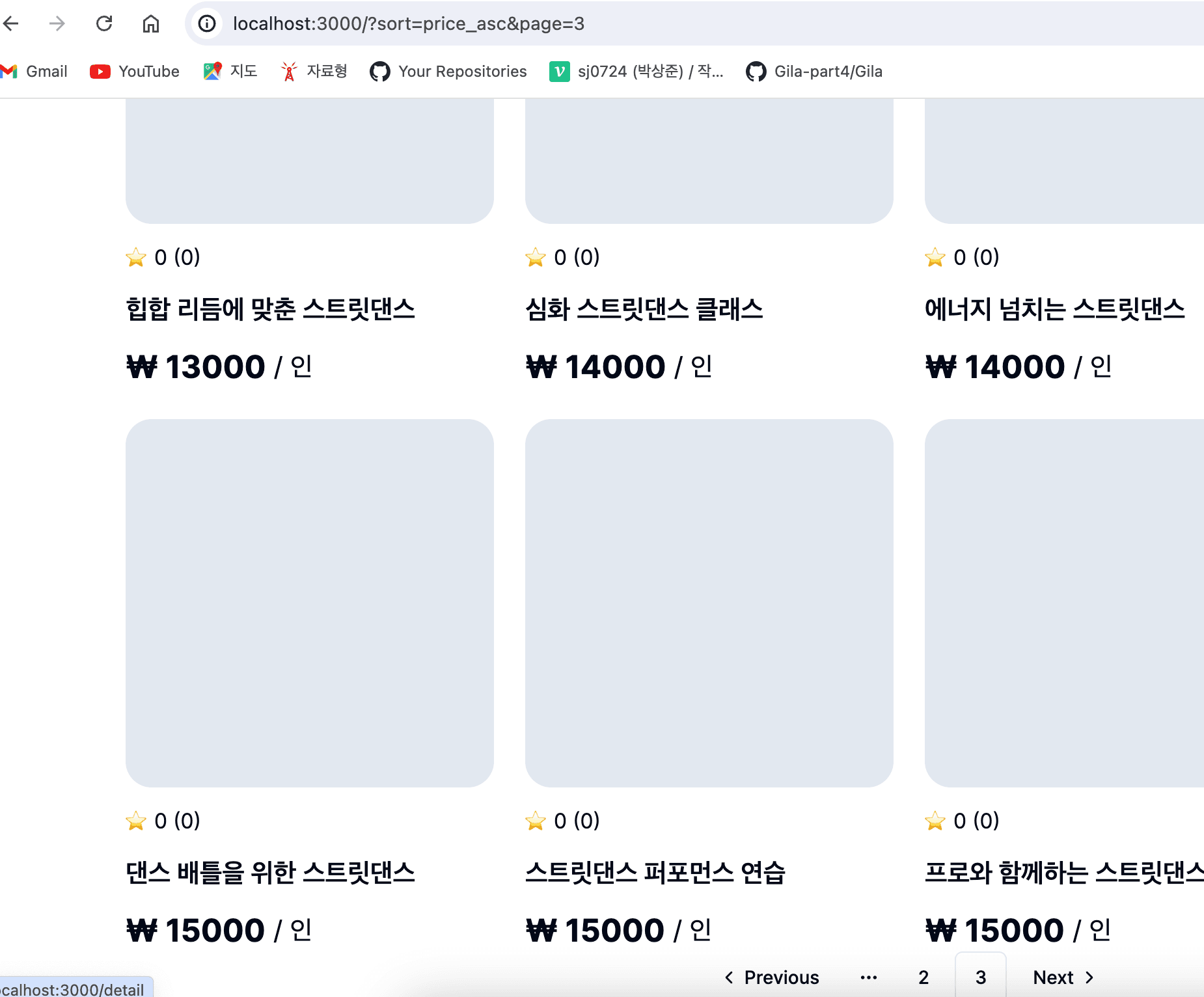Screen dimensions: 1204x997
Task: Click the star rating on 댄스 배틀을 위한 스트릿댄스
Action: click(163, 820)
